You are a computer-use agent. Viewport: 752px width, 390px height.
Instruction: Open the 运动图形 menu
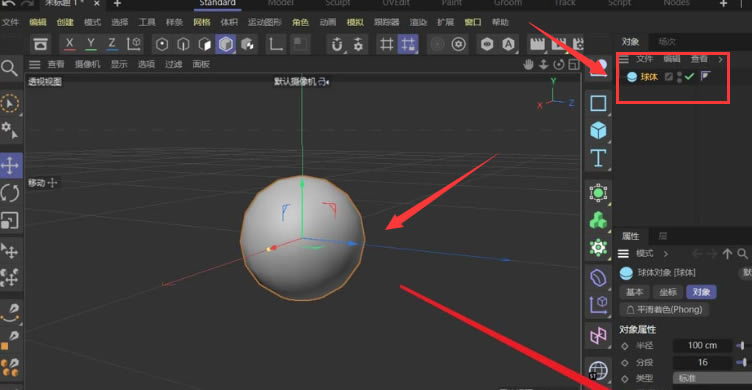click(x=264, y=22)
